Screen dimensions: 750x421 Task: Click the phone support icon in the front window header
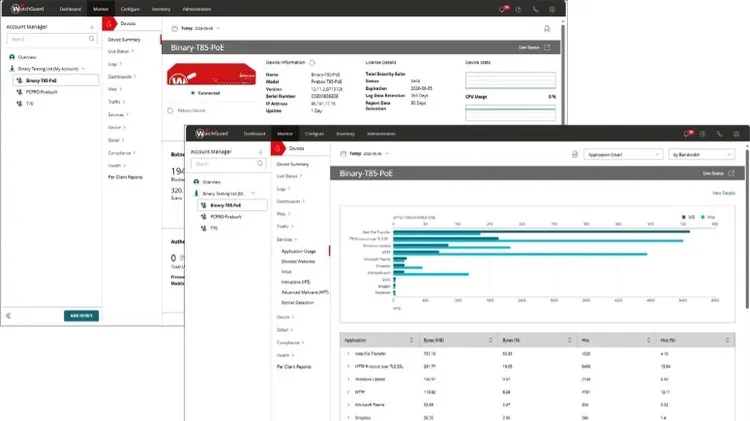pos(719,134)
